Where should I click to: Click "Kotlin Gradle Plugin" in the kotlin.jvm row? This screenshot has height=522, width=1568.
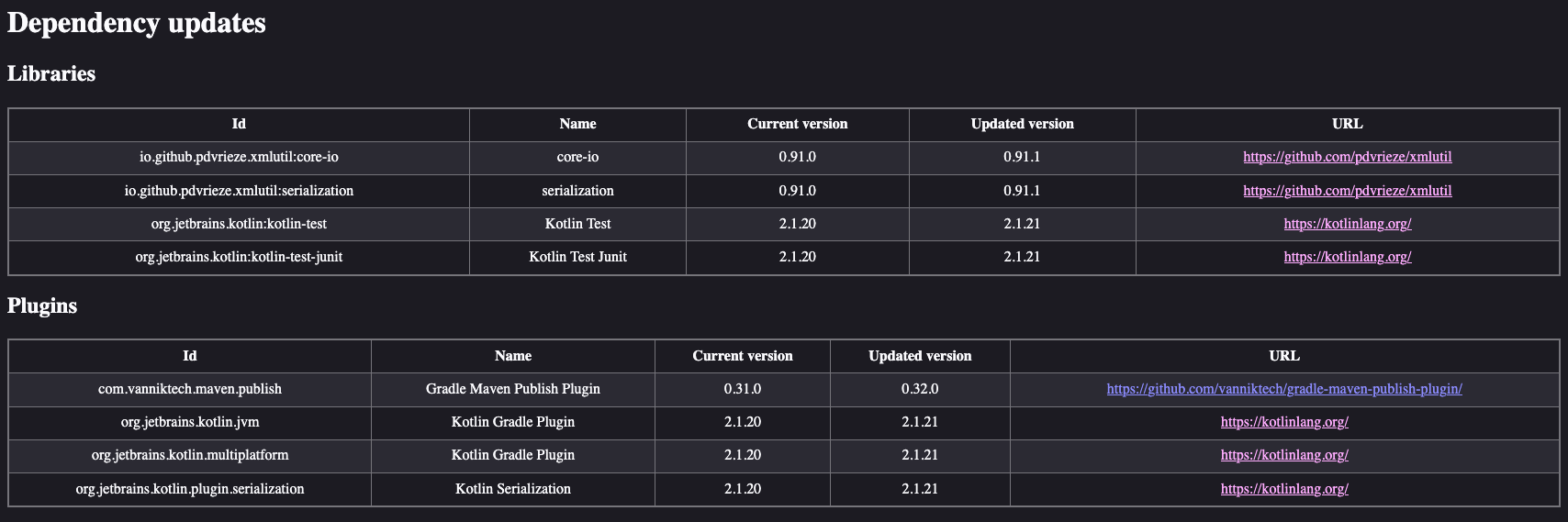(x=513, y=422)
